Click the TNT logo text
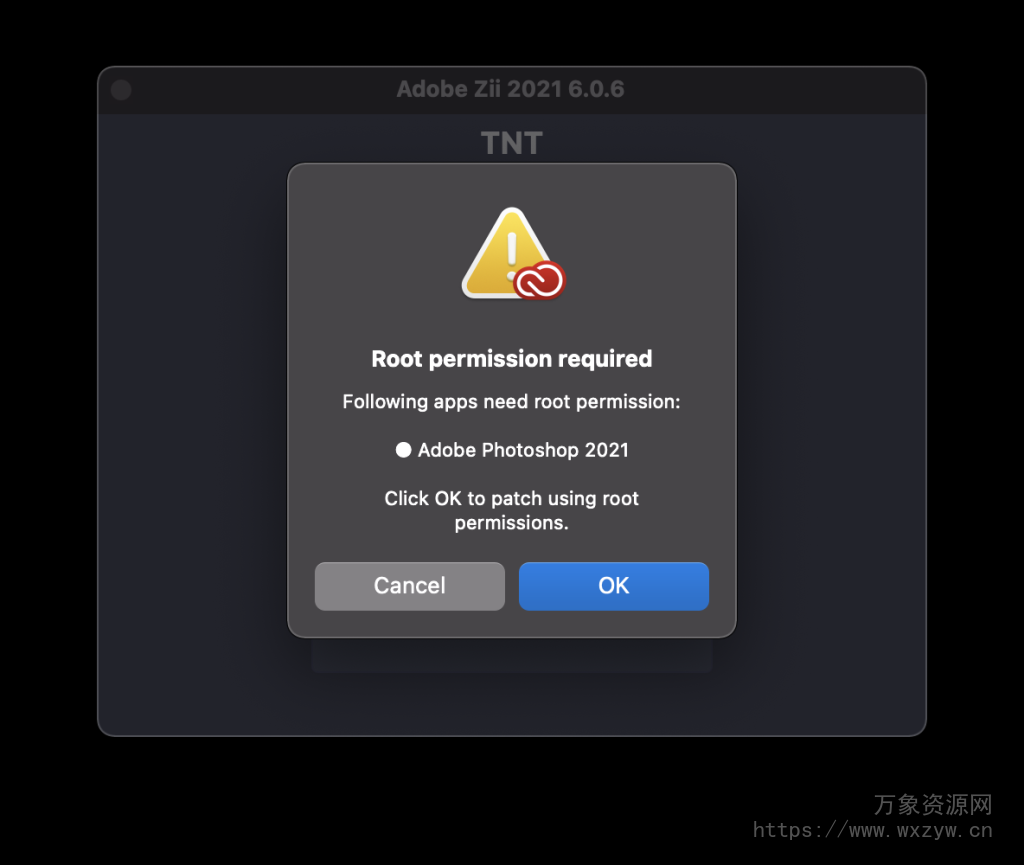Image resolution: width=1024 pixels, height=865 pixels. pos(512,143)
